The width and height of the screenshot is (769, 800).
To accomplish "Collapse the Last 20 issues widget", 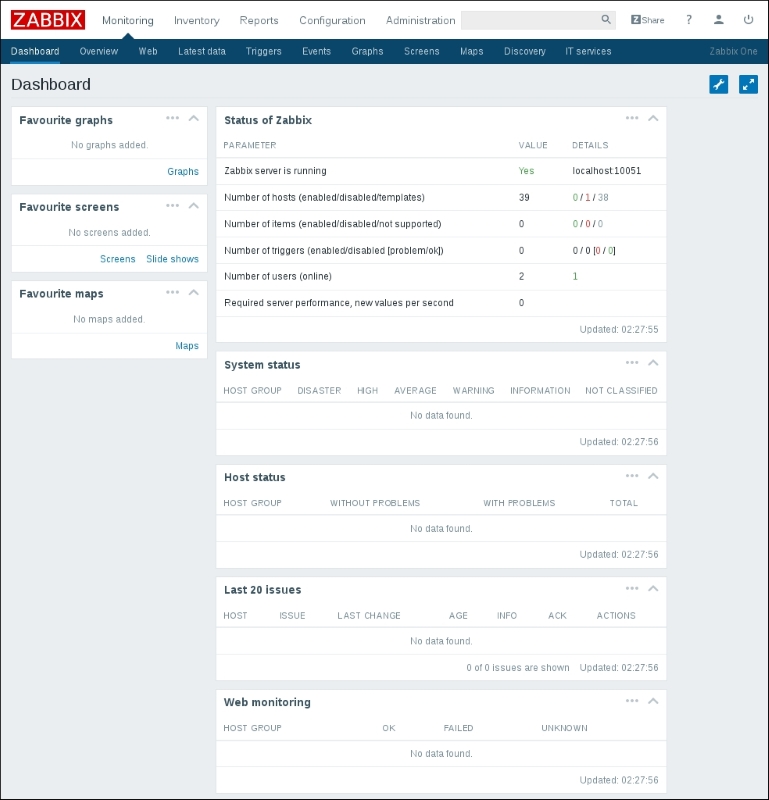I will click(x=653, y=588).
